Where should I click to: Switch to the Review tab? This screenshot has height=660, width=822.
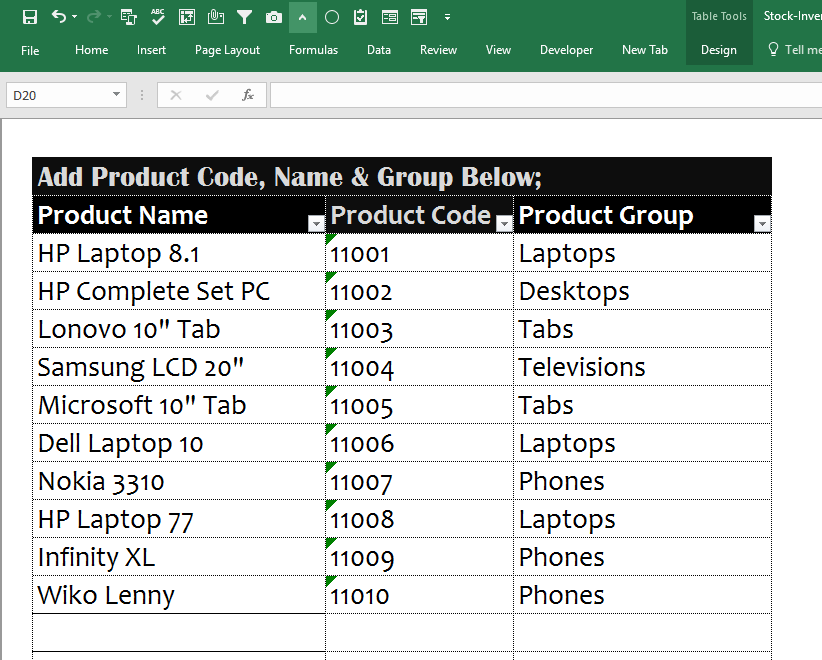click(438, 50)
